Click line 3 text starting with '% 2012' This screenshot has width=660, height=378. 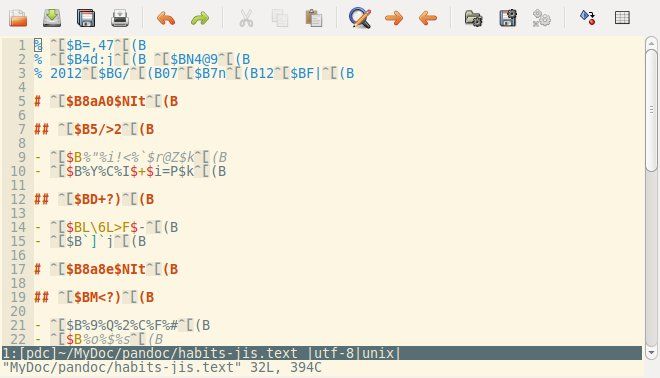[194, 73]
